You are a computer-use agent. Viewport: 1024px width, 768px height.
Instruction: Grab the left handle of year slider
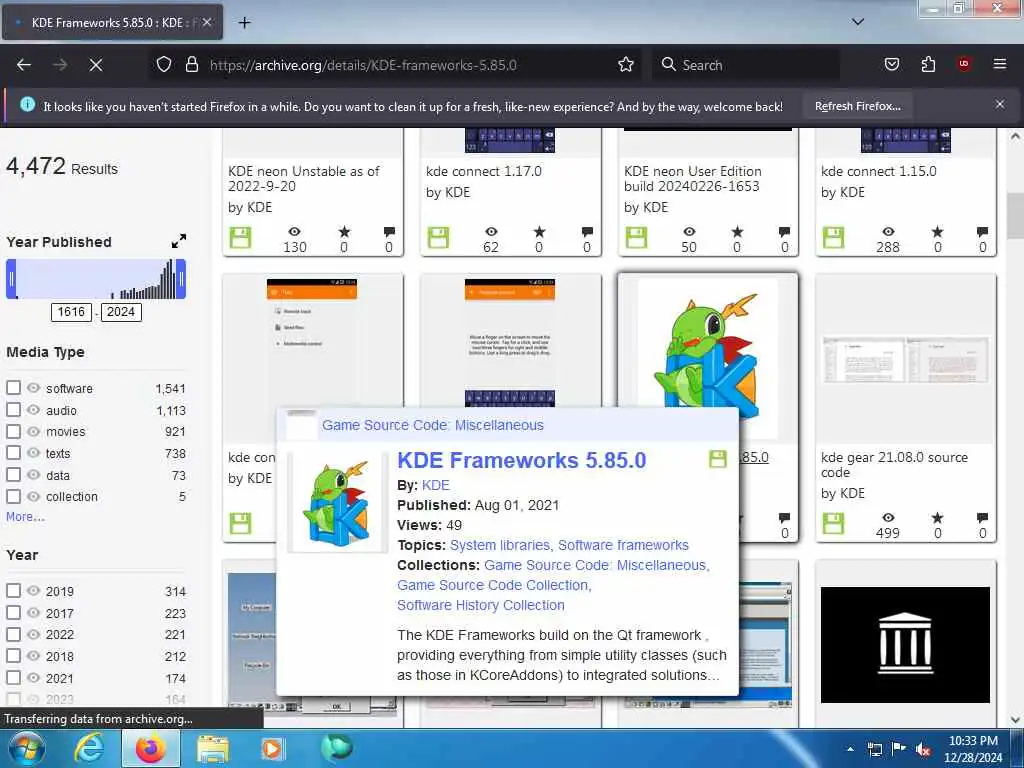[11, 279]
